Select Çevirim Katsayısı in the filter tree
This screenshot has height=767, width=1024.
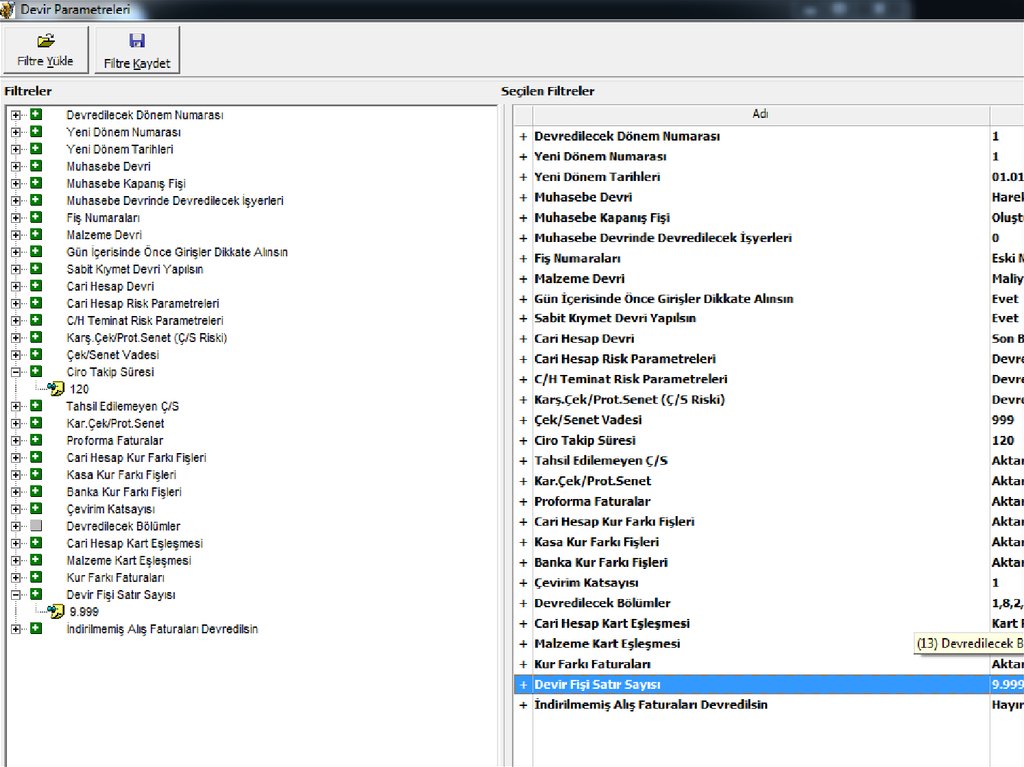[112, 509]
